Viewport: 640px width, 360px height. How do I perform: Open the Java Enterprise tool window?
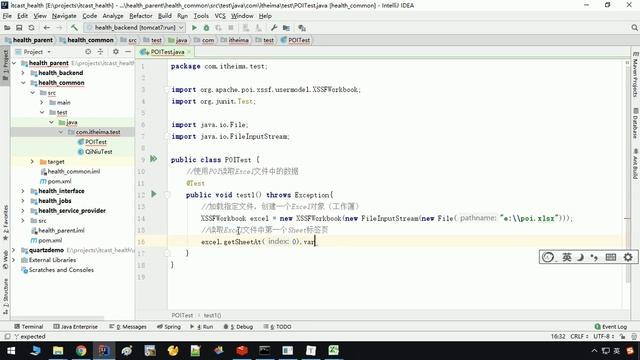click(76, 327)
